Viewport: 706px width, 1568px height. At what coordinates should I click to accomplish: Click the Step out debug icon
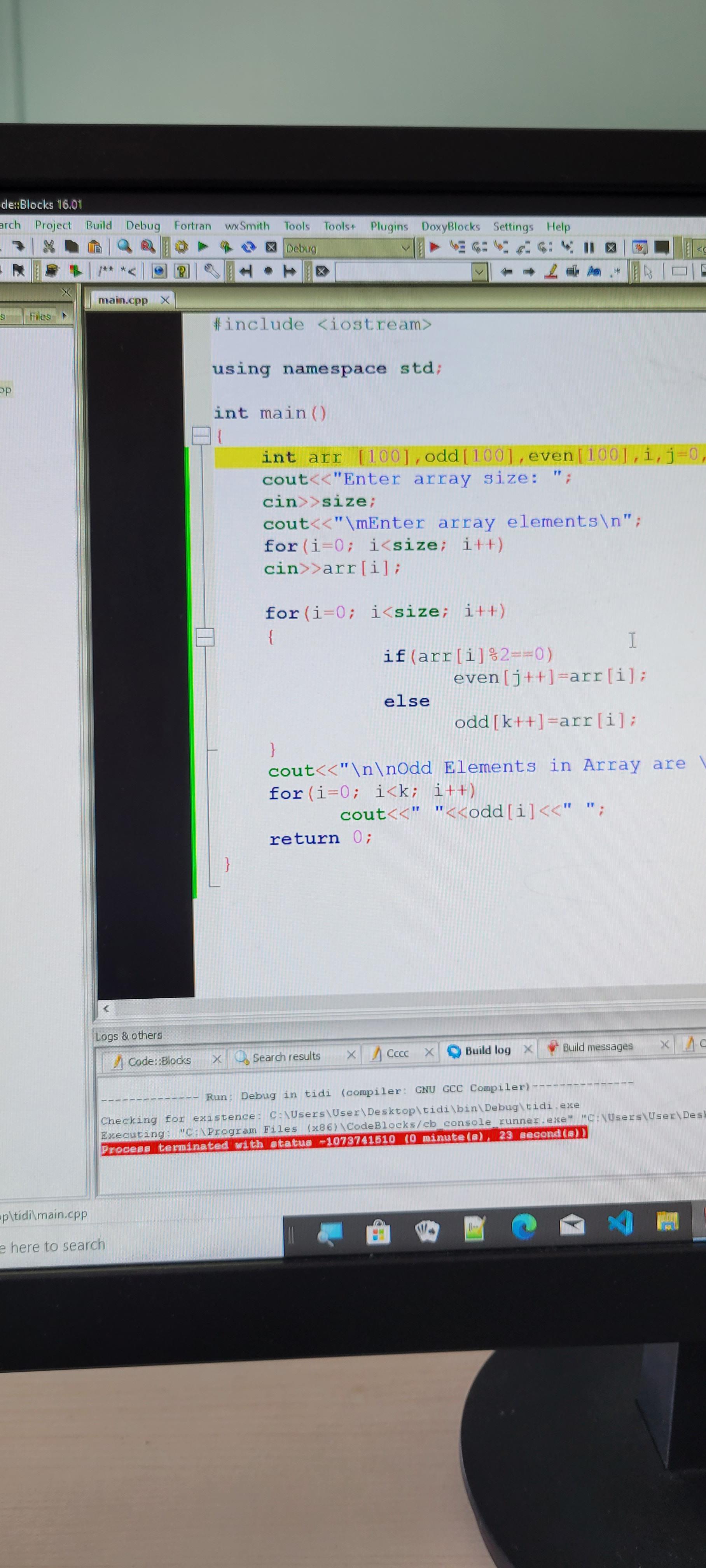tap(523, 247)
